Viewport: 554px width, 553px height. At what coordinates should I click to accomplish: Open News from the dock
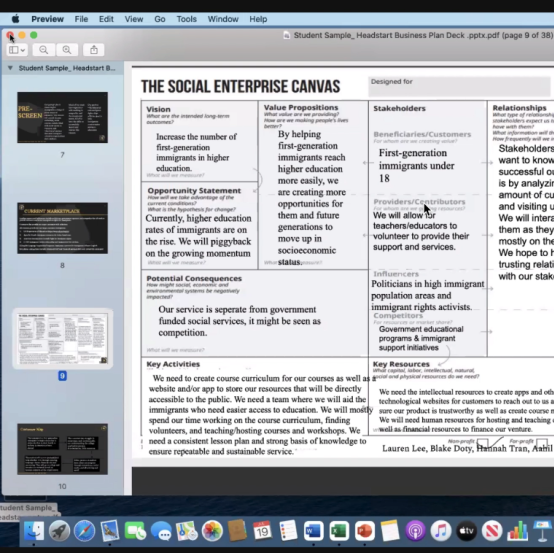(x=492, y=531)
